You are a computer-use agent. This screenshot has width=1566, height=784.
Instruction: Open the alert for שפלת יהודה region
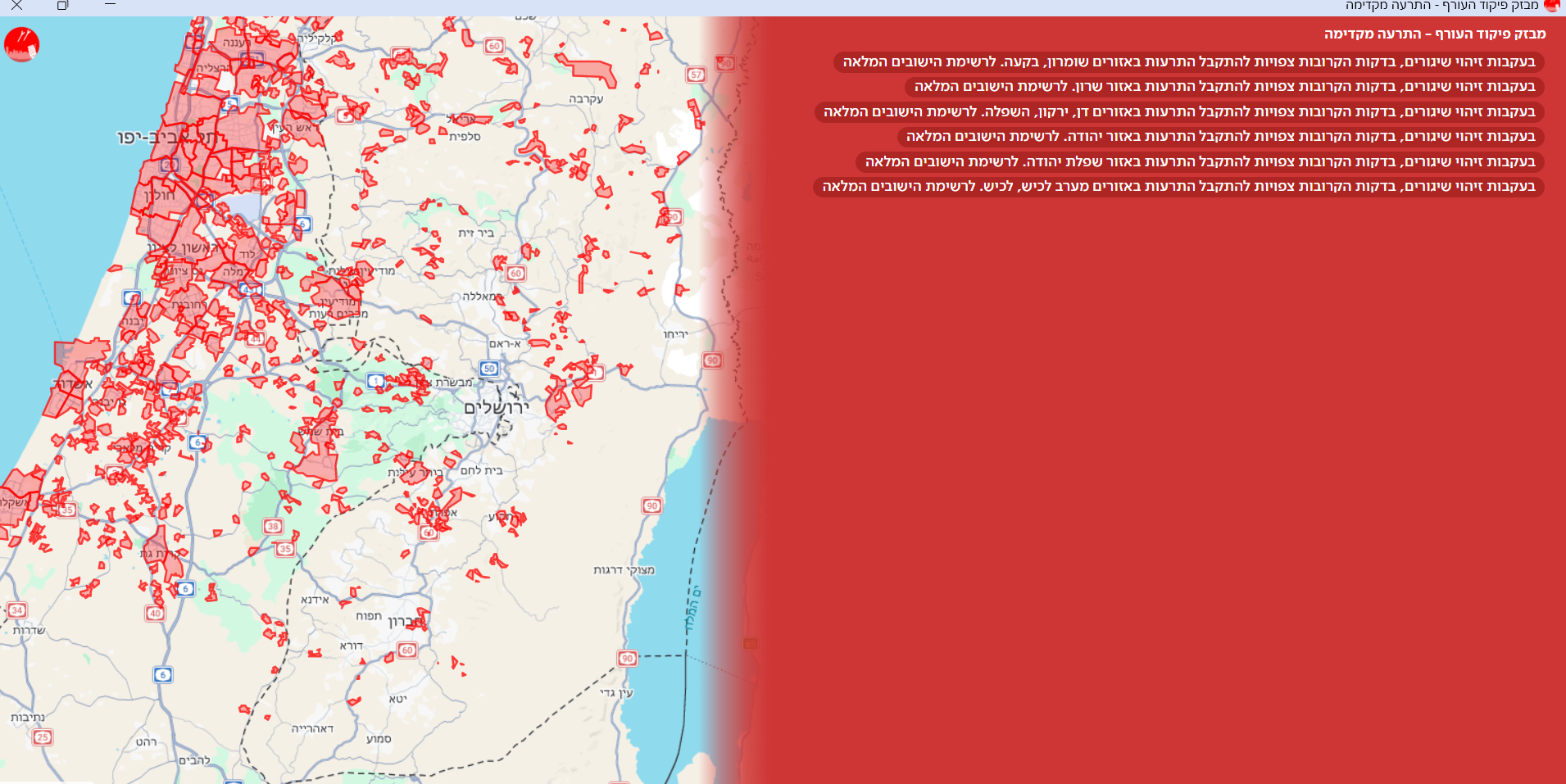click(x=1200, y=162)
